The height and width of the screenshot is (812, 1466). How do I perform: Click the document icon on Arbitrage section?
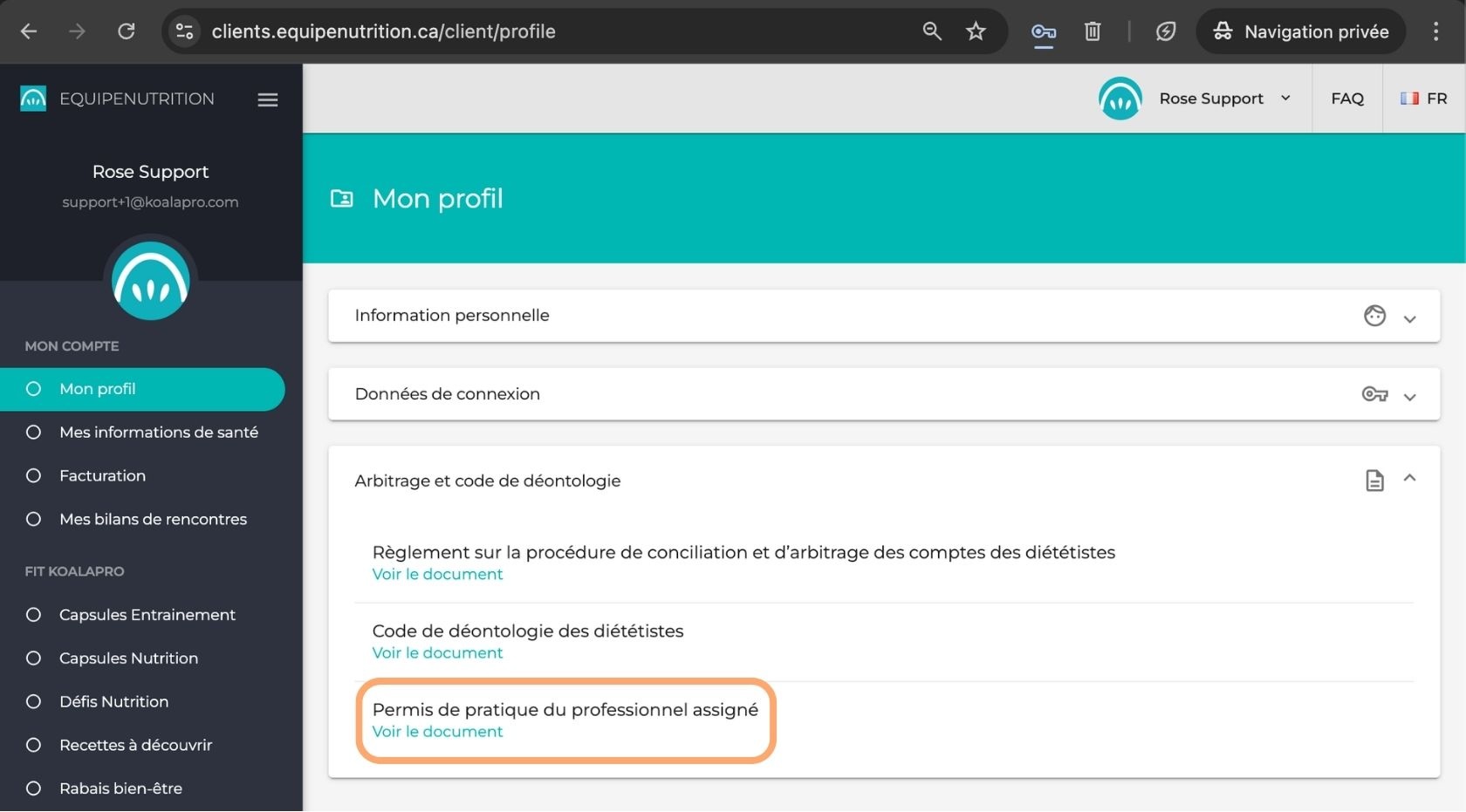1374,481
